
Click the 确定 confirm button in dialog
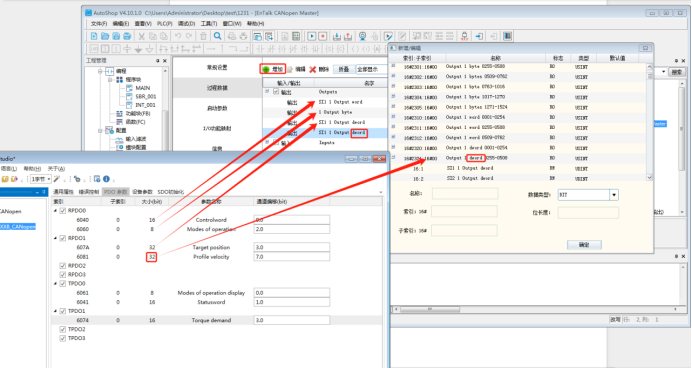pos(584,245)
